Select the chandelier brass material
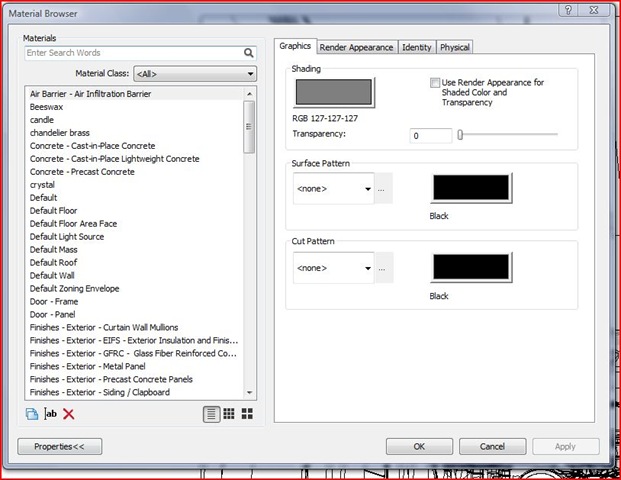This screenshot has width=621, height=480. point(135,133)
